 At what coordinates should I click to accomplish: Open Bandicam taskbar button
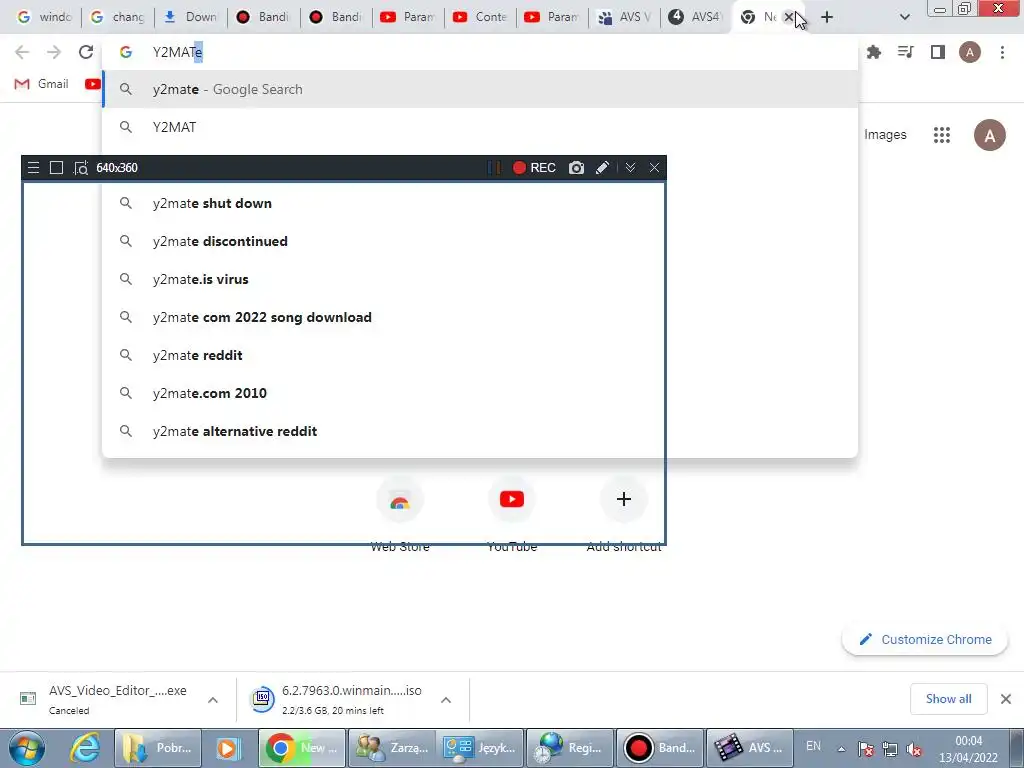660,748
